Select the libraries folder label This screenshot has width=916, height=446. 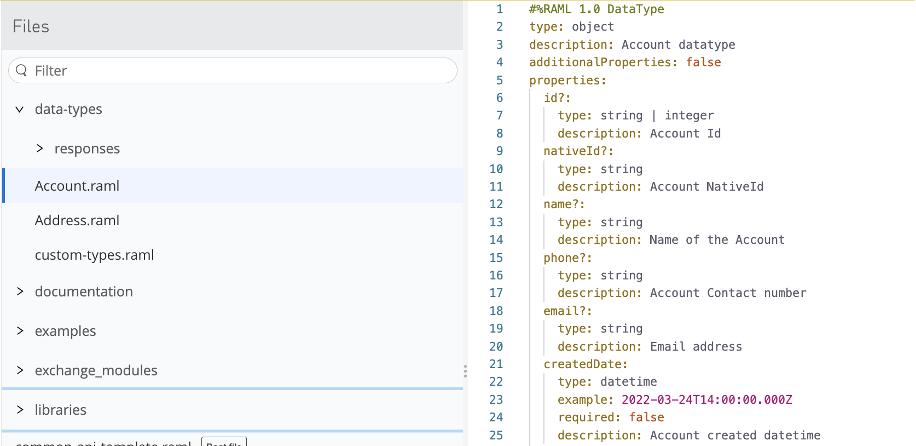[61, 410]
